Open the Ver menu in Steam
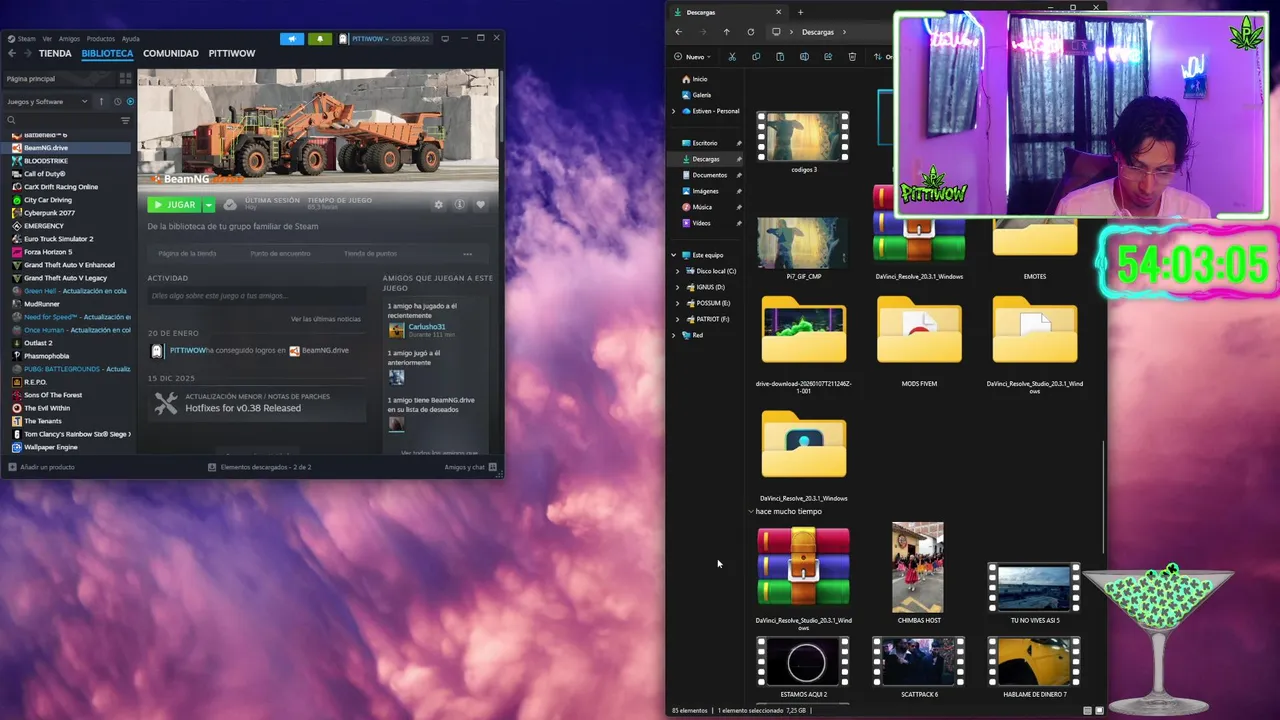Image resolution: width=1280 pixels, height=720 pixels. click(47, 39)
